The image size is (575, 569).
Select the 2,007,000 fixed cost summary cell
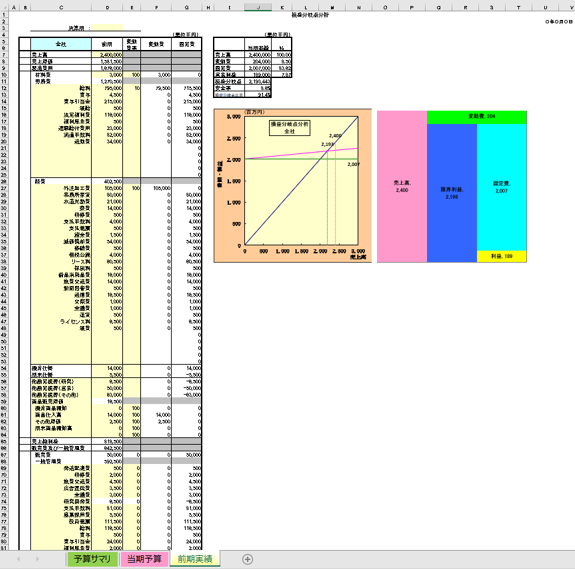tap(258, 68)
